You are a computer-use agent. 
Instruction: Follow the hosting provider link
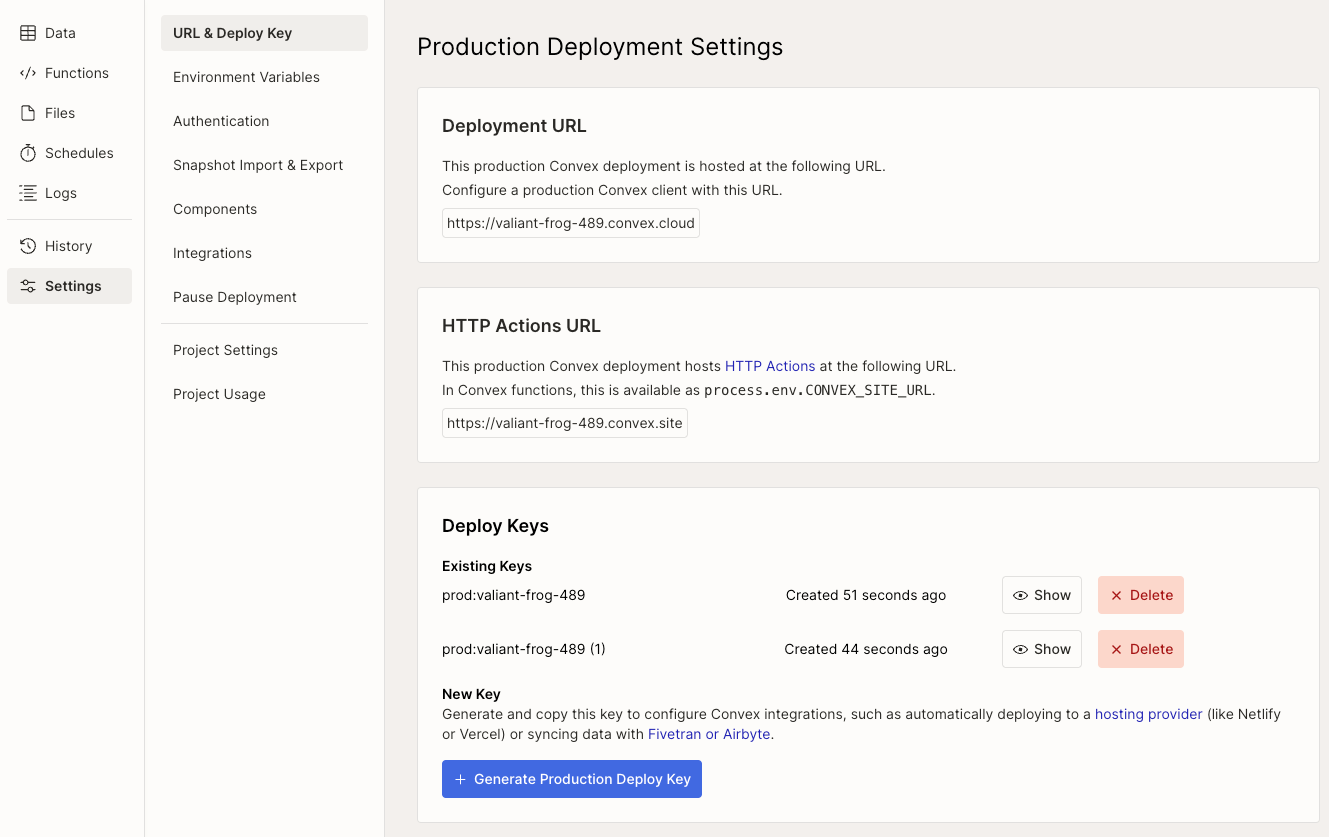pyautogui.click(x=1148, y=714)
